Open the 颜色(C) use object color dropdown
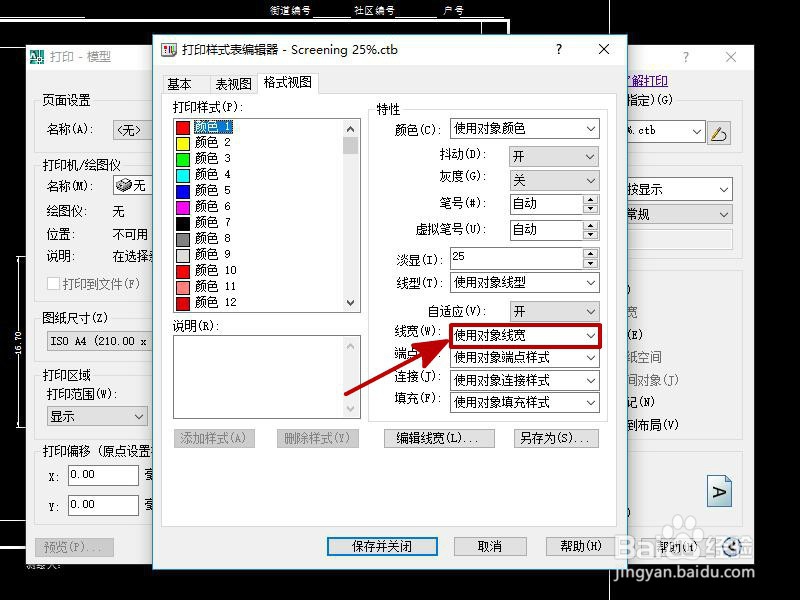 pyautogui.click(x=524, y=129)
